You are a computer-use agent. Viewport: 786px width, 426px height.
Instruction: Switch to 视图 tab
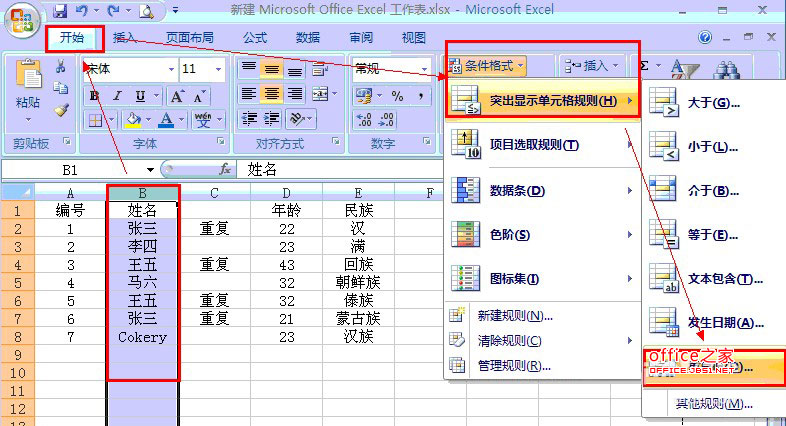click(x=414, y=38)
